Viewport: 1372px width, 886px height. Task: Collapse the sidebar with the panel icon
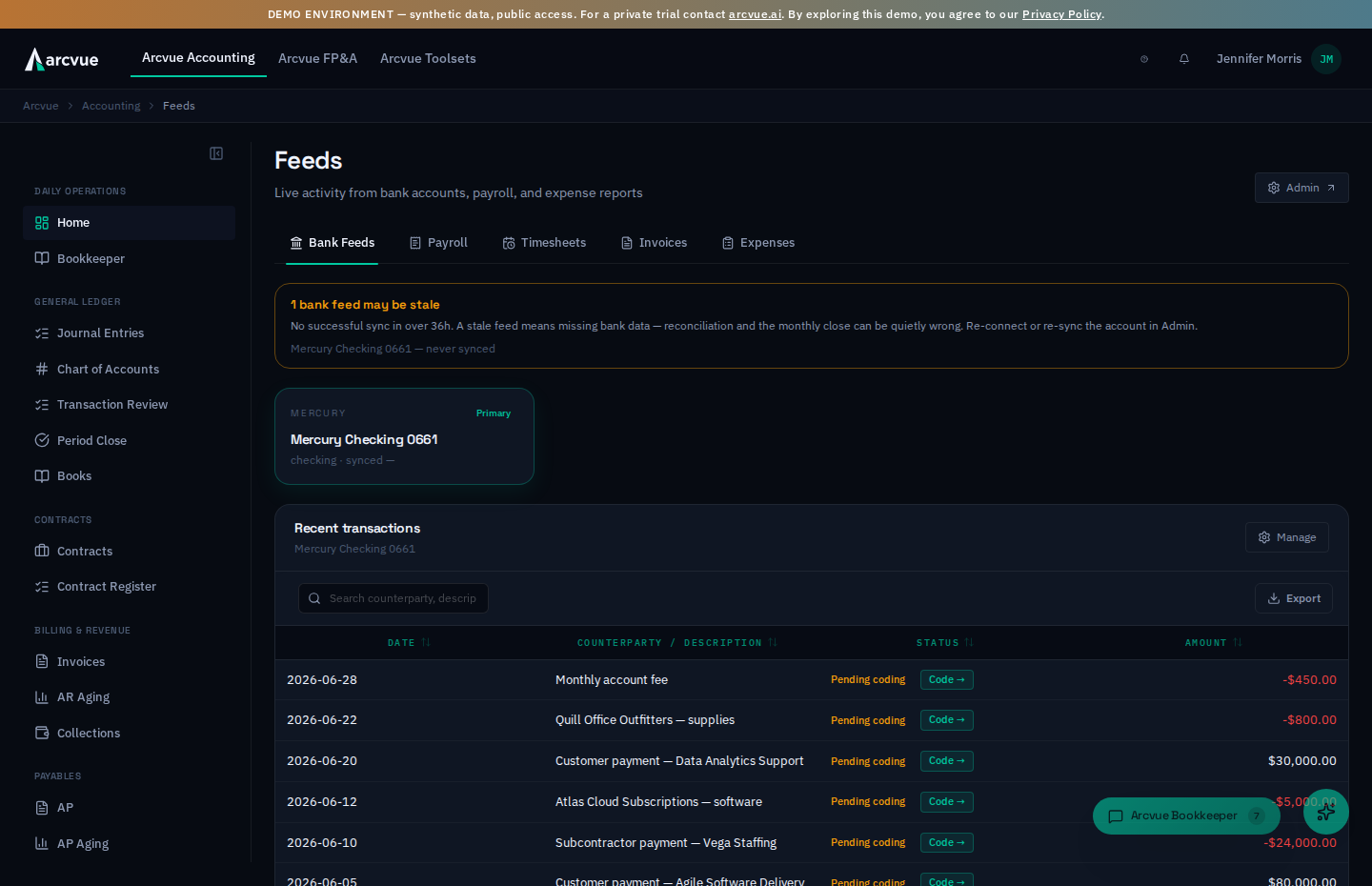[x=216, y=153]
